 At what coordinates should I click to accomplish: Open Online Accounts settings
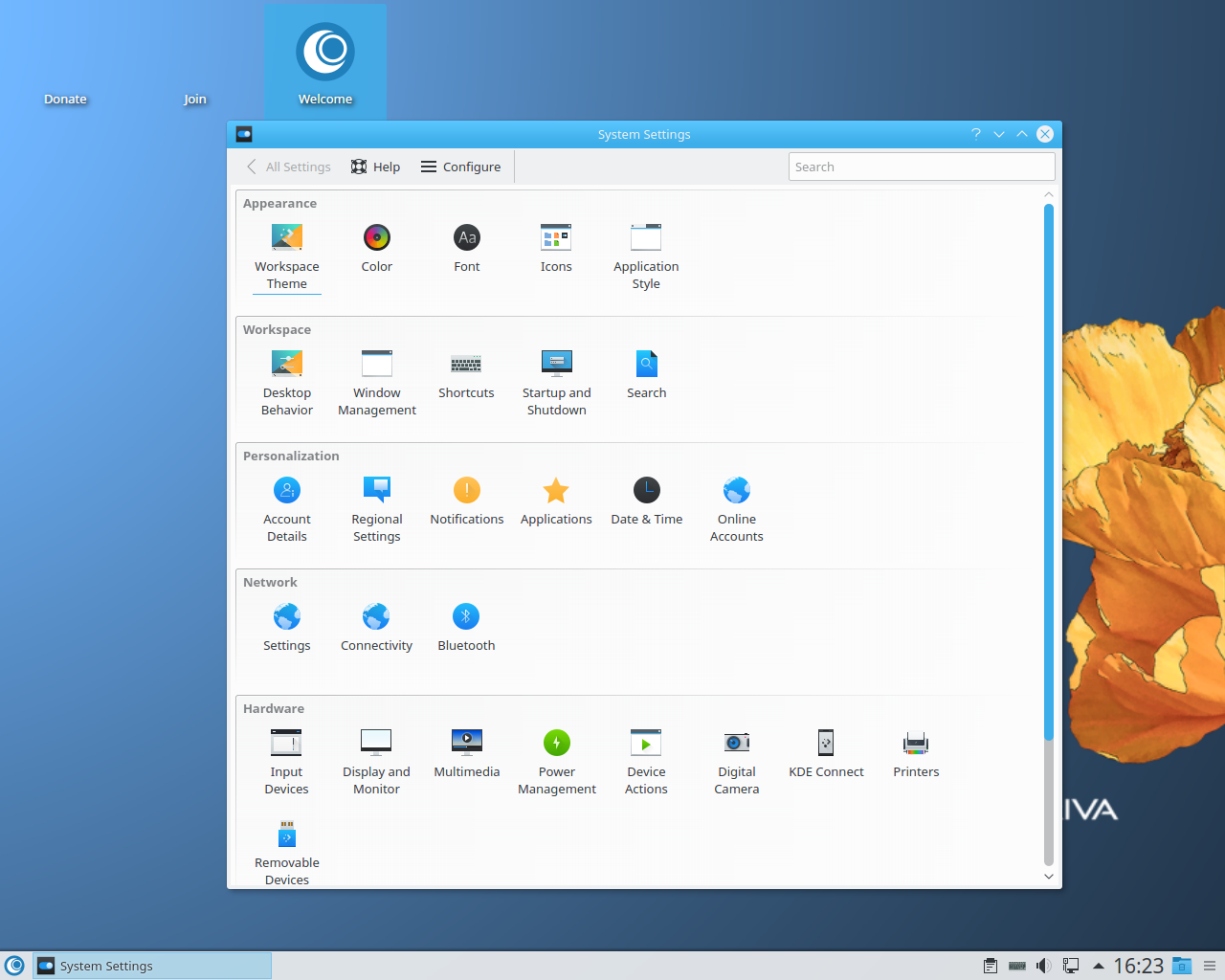click(737, 509)
